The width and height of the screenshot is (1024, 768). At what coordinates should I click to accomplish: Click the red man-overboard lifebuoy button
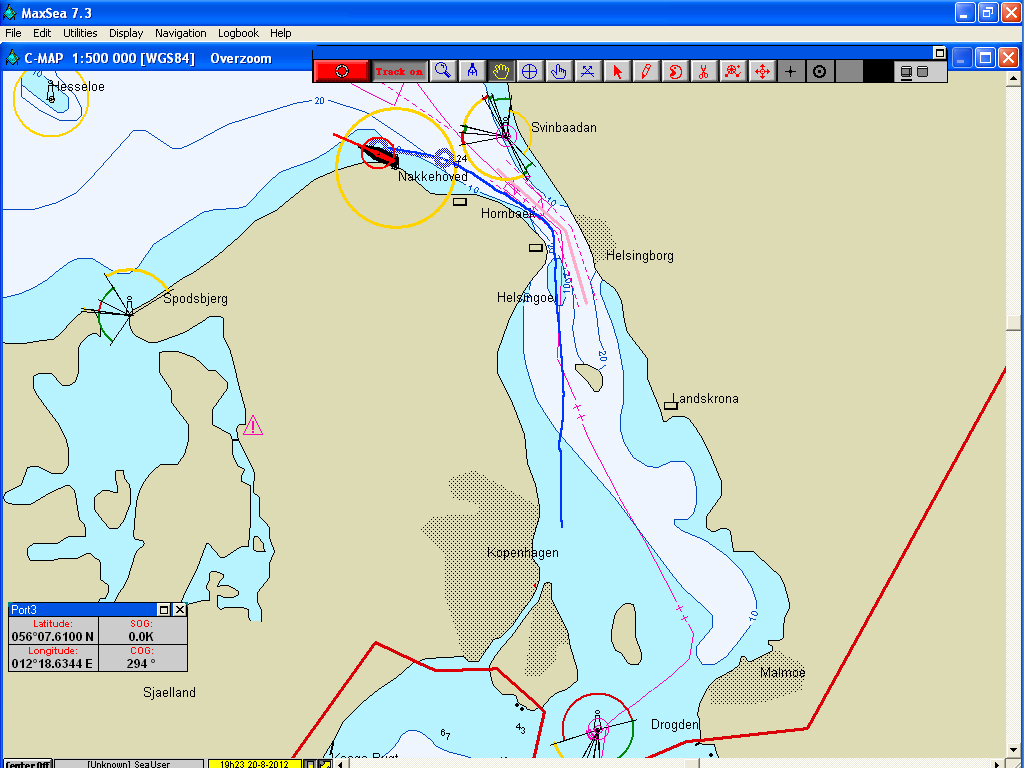[342, 71]
